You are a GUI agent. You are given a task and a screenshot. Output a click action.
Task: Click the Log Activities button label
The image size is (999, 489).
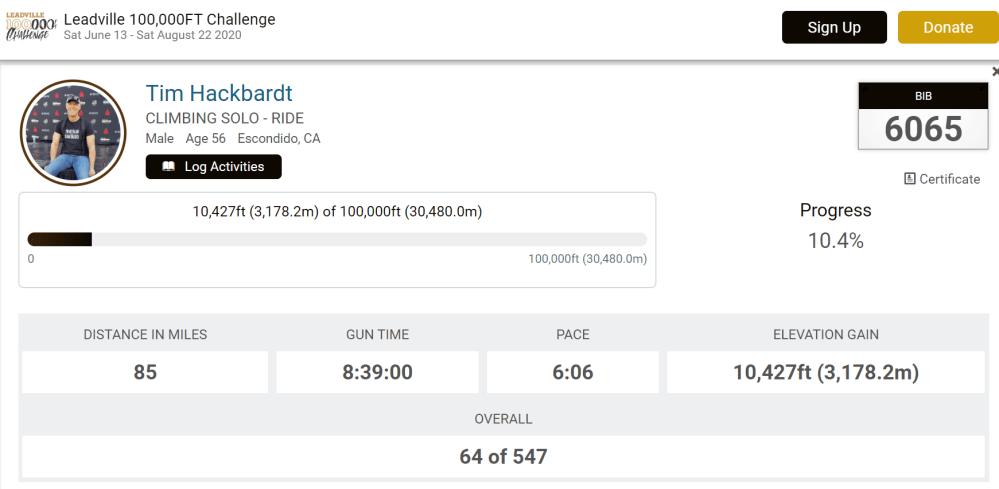click(x=224, y=167)
